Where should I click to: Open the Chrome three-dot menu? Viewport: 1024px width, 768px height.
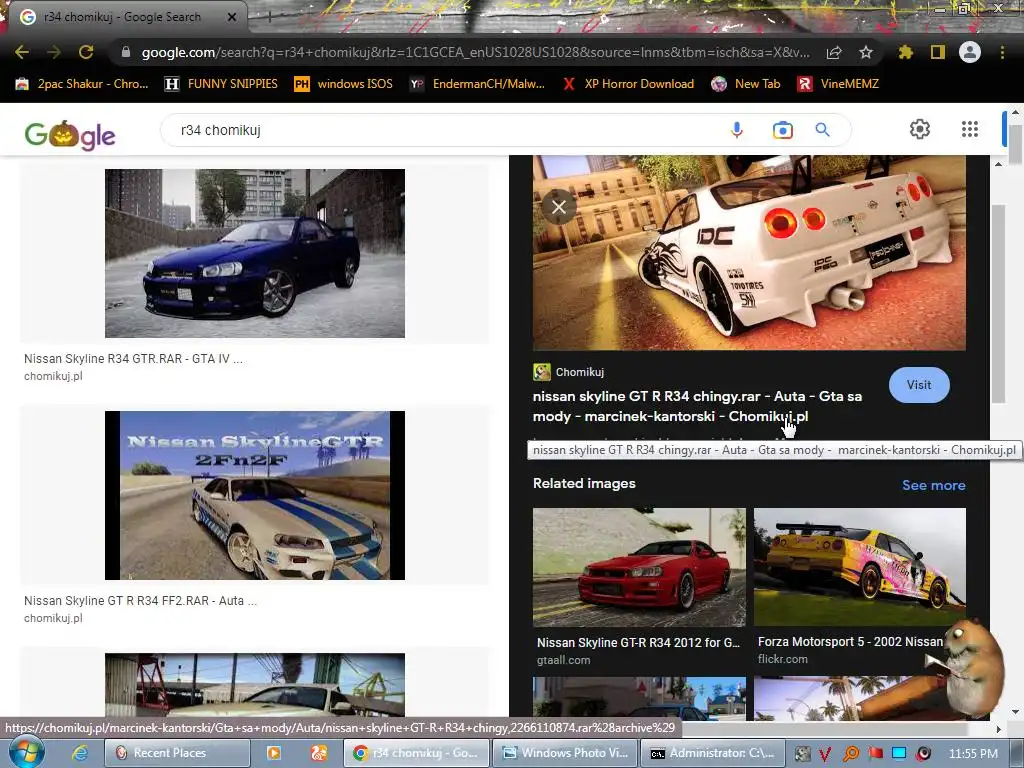click(x=1002, y=52)
